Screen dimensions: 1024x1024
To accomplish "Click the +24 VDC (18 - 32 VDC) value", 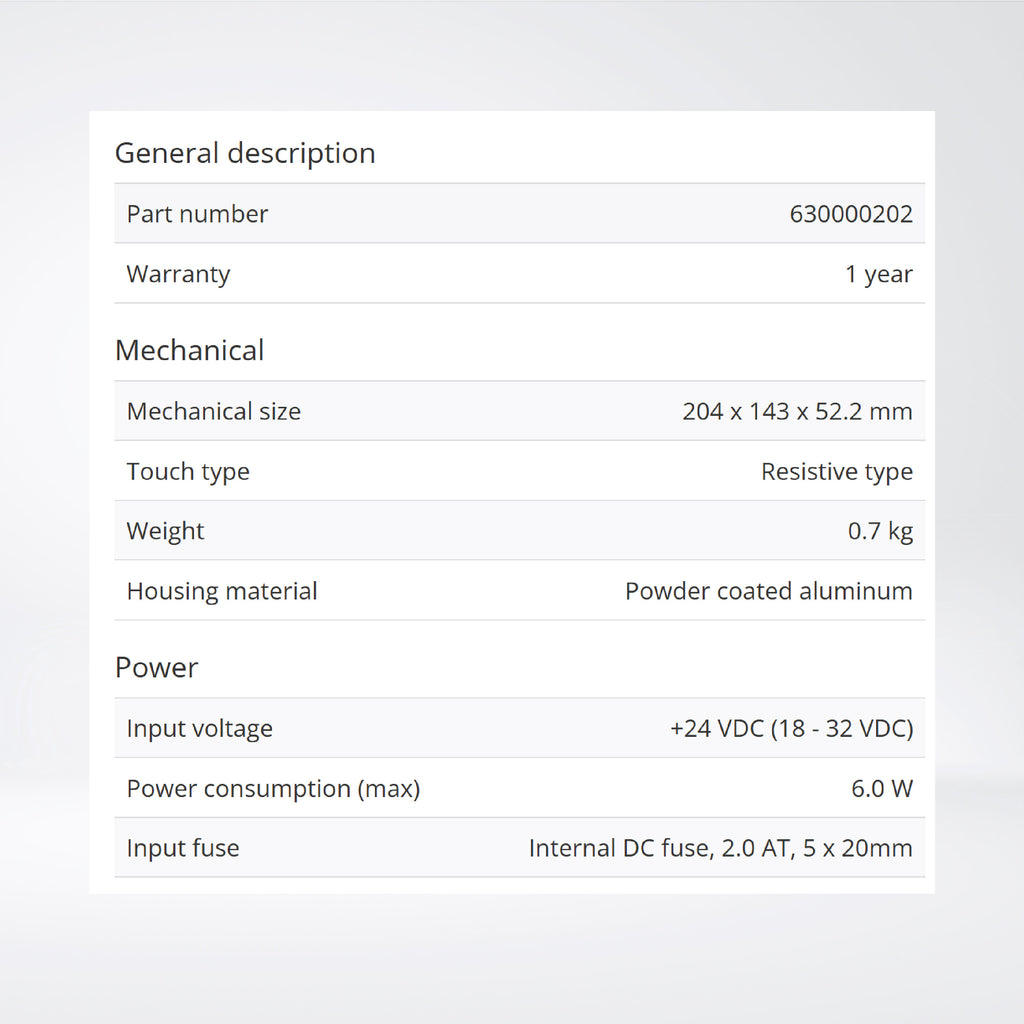I will [791, 728].
